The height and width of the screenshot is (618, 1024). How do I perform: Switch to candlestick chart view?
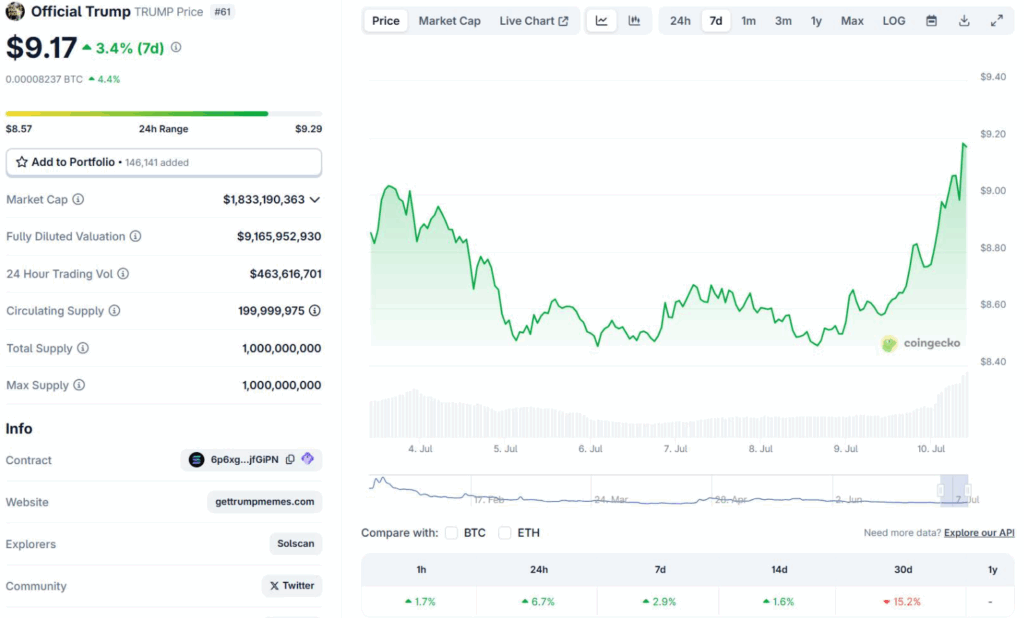(x=634, y=21)
